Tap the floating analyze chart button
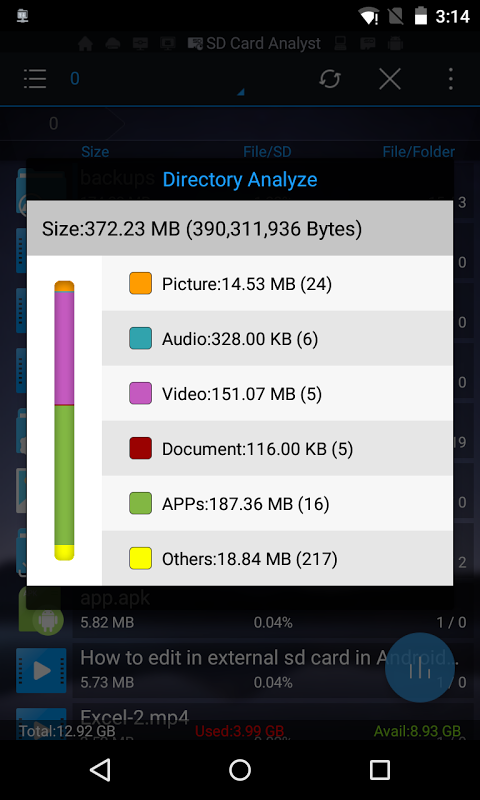The image size is (480, 800). (x=419, y=668)
